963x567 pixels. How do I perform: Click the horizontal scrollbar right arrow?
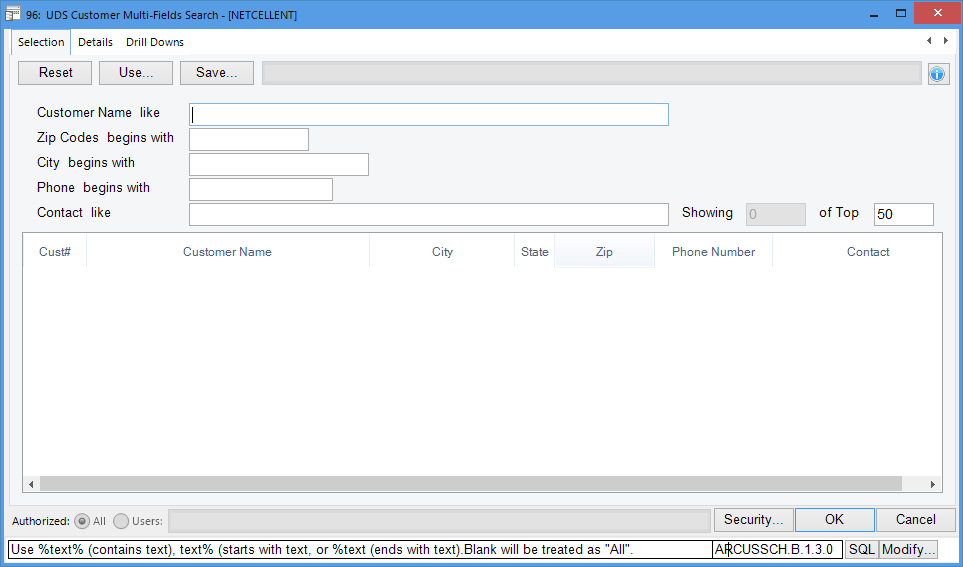932,484
